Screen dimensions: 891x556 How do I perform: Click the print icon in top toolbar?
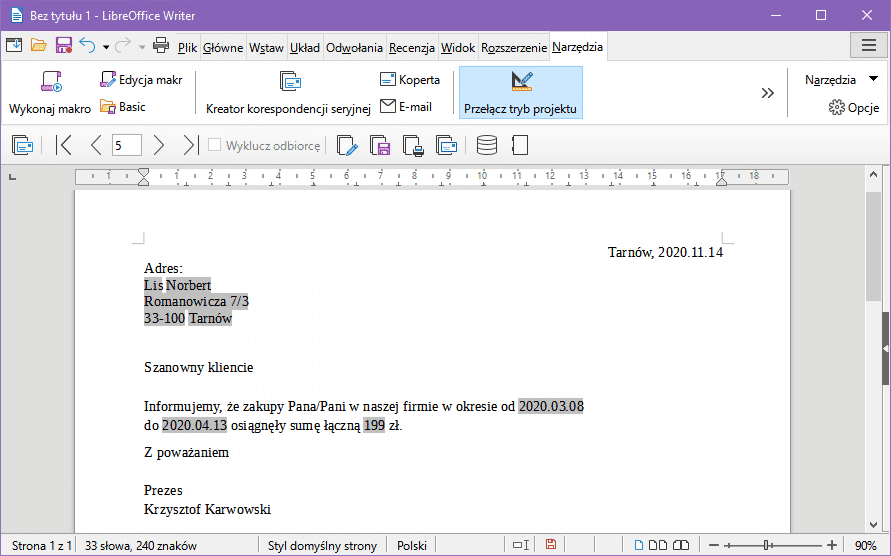click(161, 46)
